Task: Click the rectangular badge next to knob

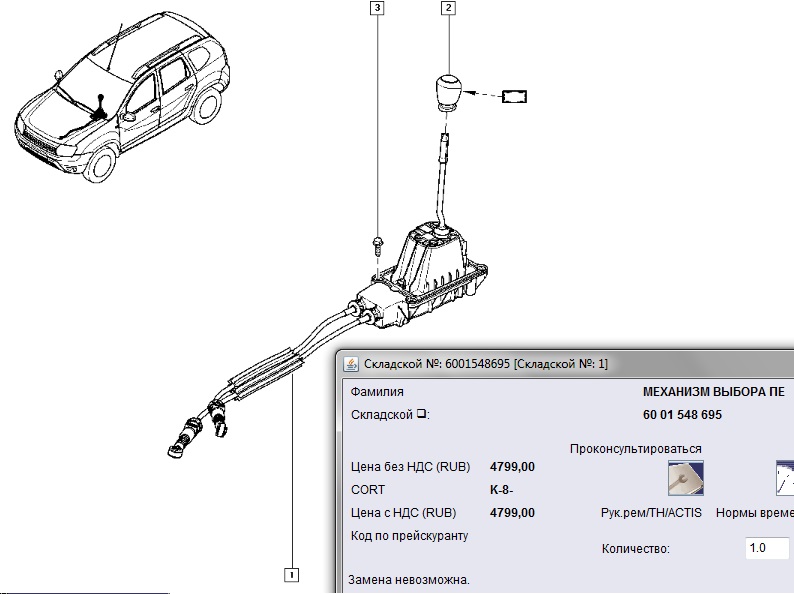Action: coord(514,97)
